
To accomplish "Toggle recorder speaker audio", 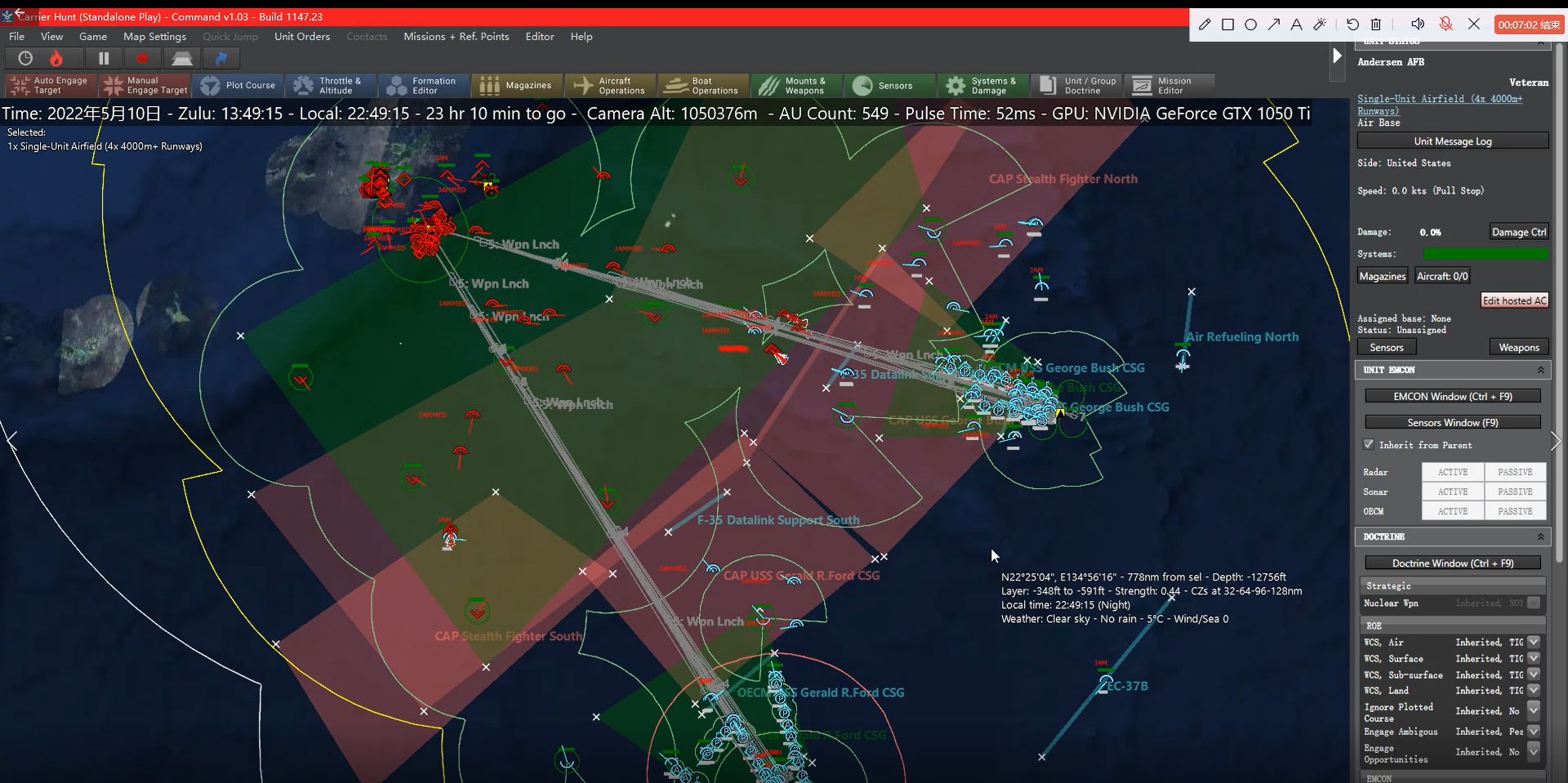I will tap(1418, 24).
